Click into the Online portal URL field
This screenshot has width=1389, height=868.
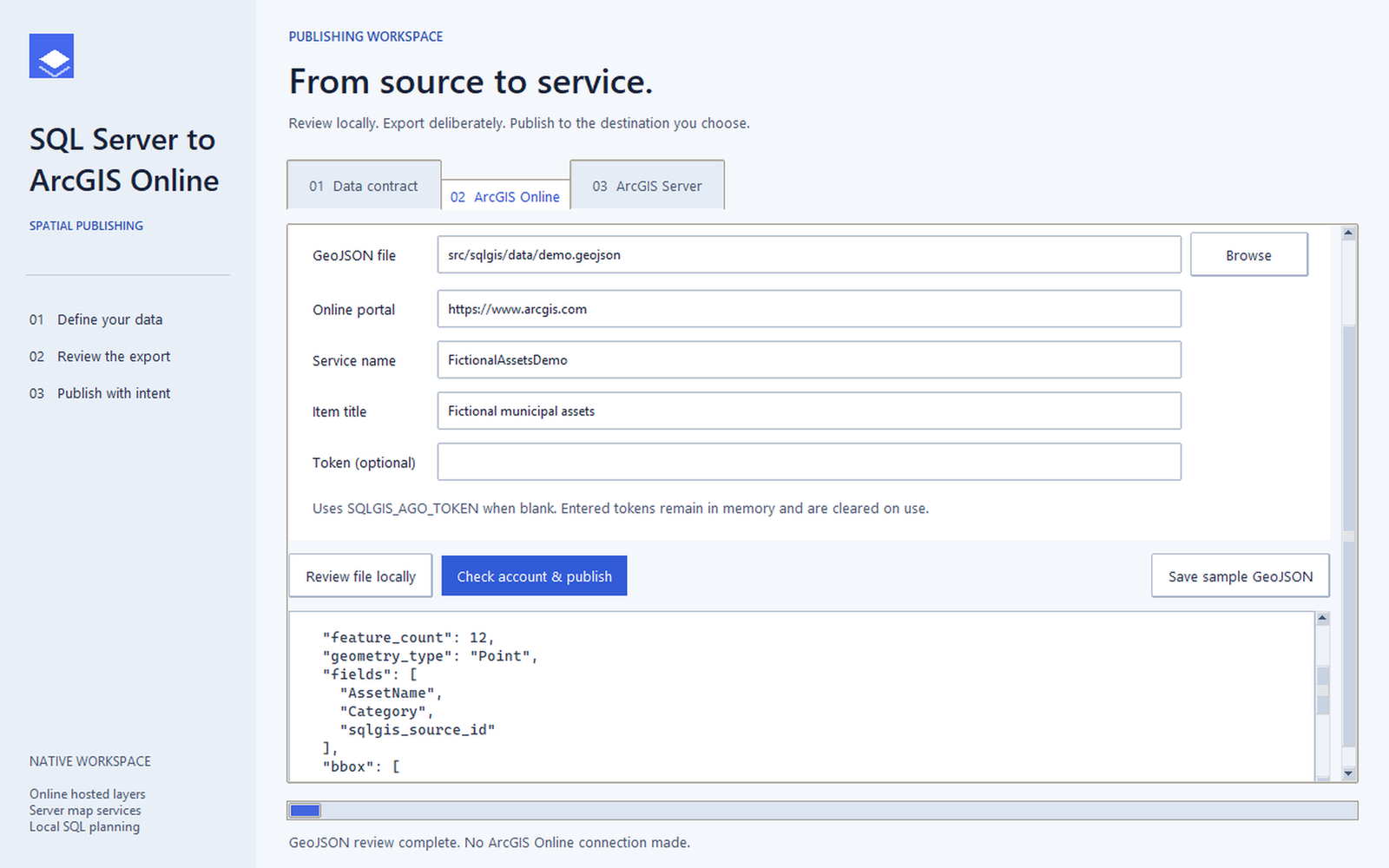coord(809,308)
